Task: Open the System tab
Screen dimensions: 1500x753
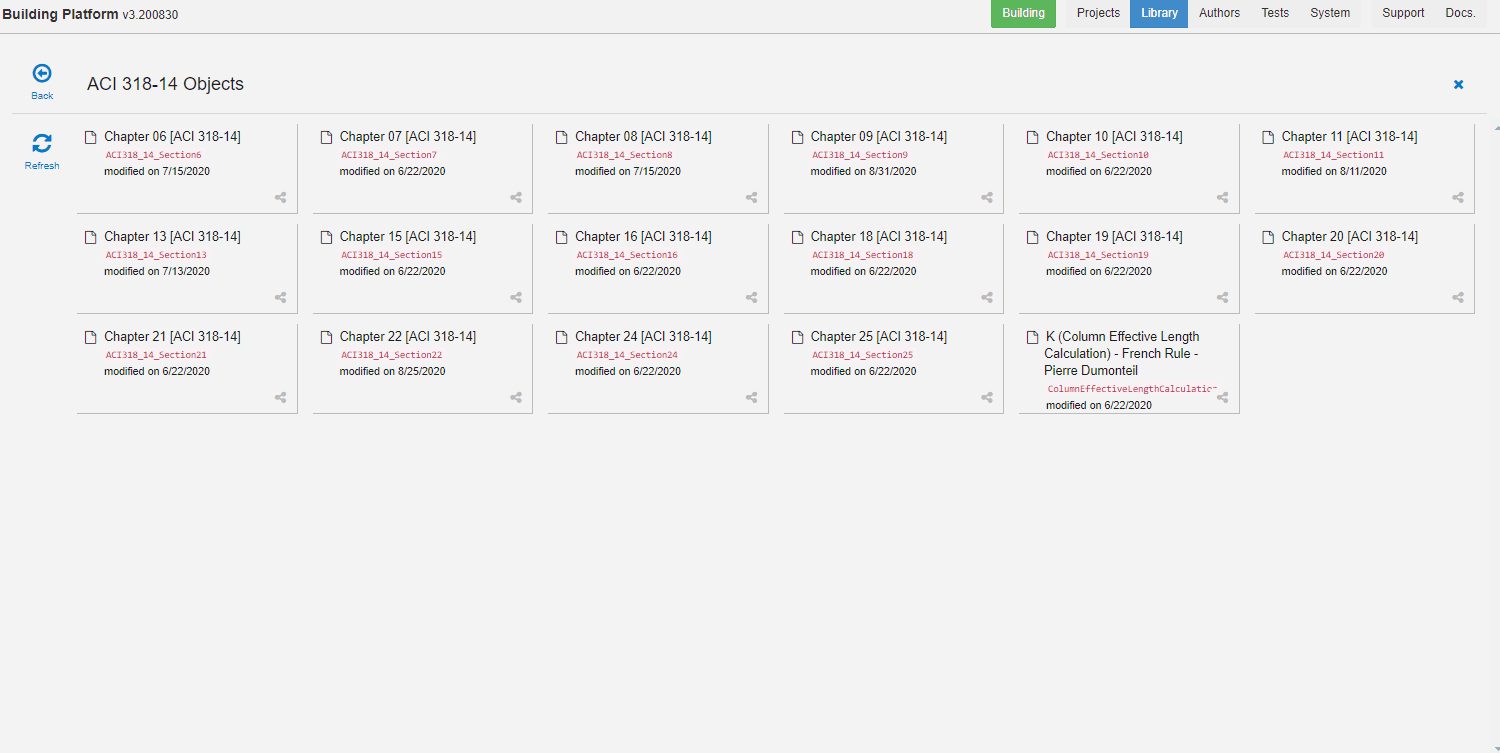Action: click(x=1330, y=13)
